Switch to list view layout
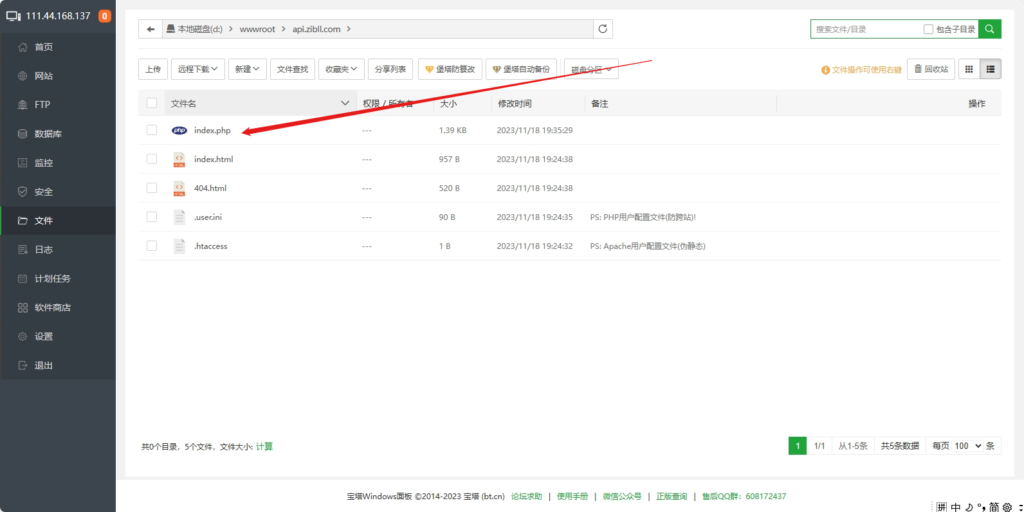Screen dimensions: 1024x512 [991, 69]
